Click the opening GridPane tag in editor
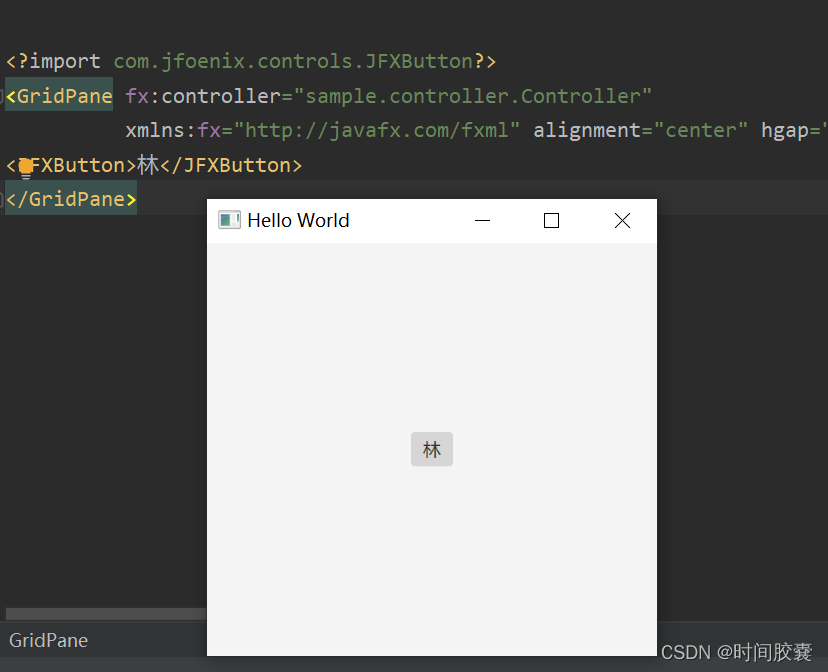This screenshot has width=828, height=672. [59, 96]
